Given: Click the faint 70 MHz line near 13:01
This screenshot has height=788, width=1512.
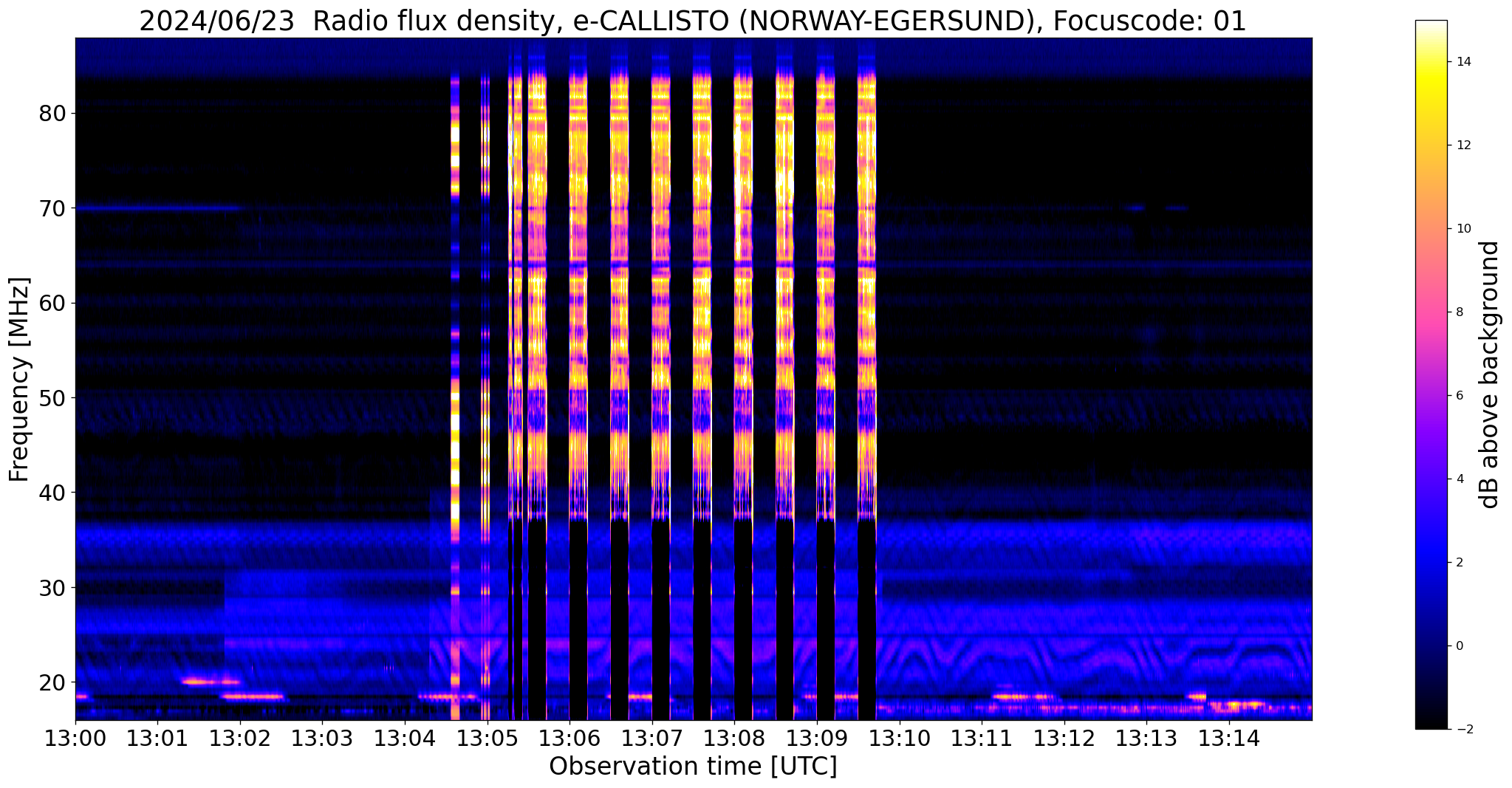Looking at the screenshot, I should click(159, 208).
